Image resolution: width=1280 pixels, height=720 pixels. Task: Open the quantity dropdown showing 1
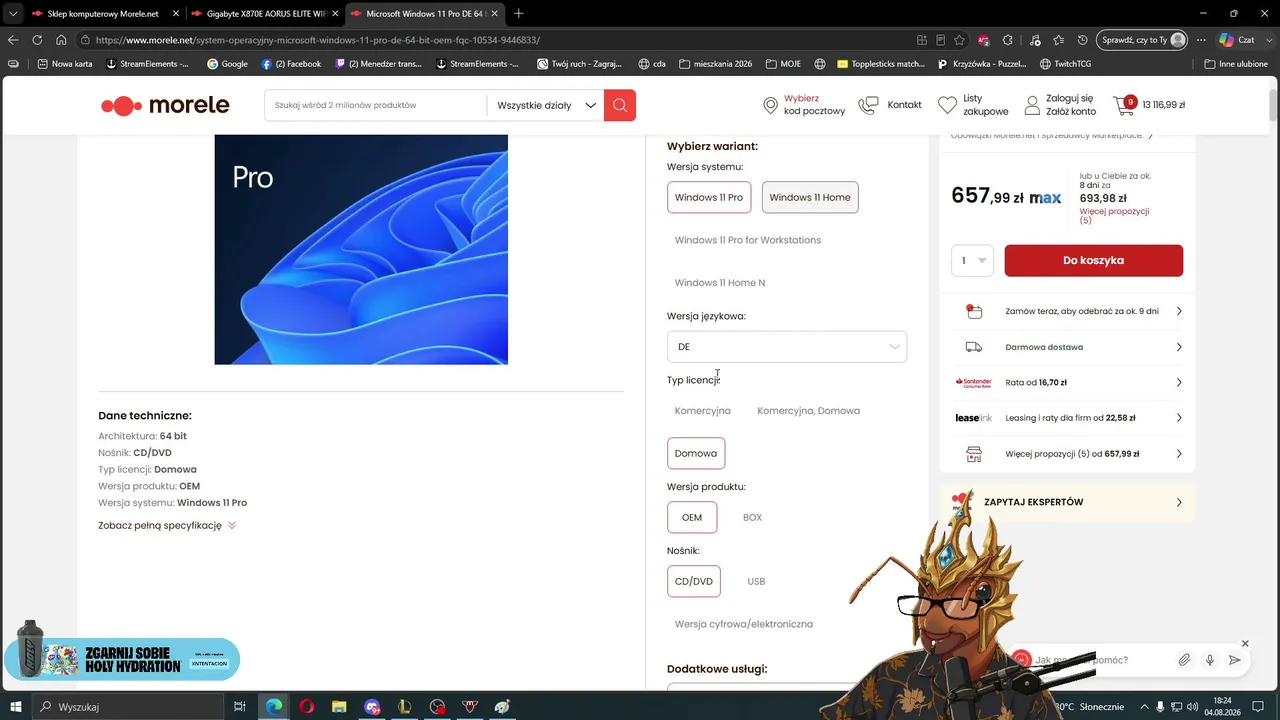(x=973, y=260)
